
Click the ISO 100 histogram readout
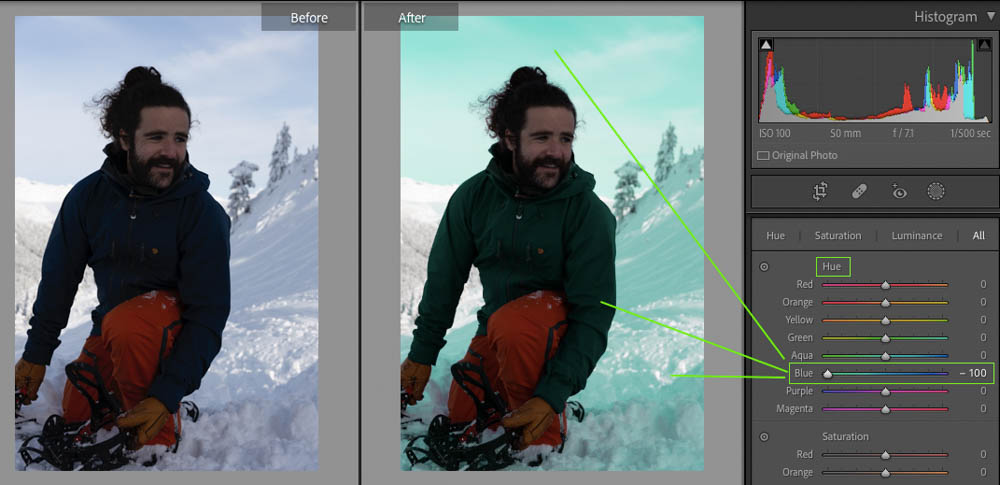[775, 134]
